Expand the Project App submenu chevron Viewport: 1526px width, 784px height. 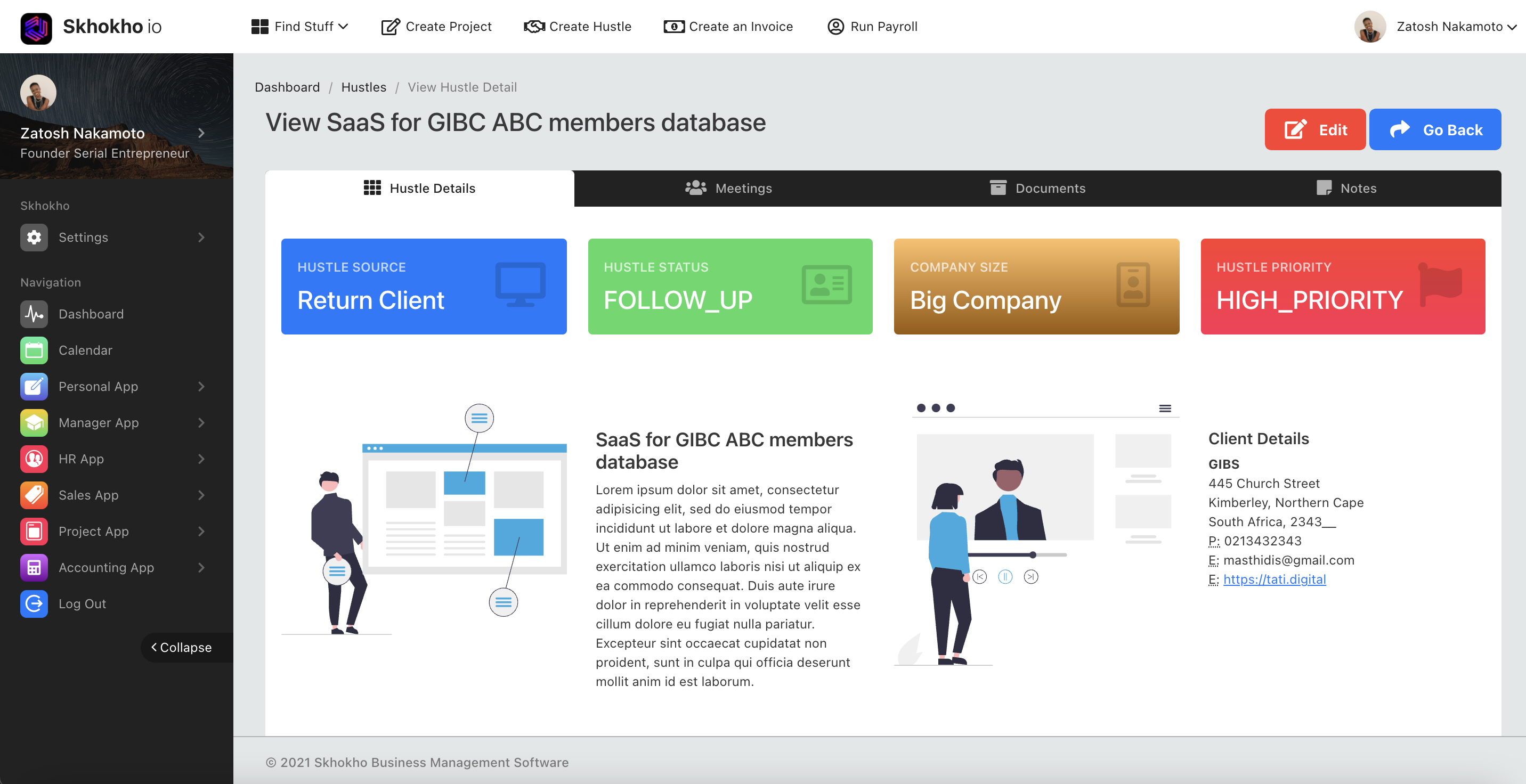[x=201, y=531]
